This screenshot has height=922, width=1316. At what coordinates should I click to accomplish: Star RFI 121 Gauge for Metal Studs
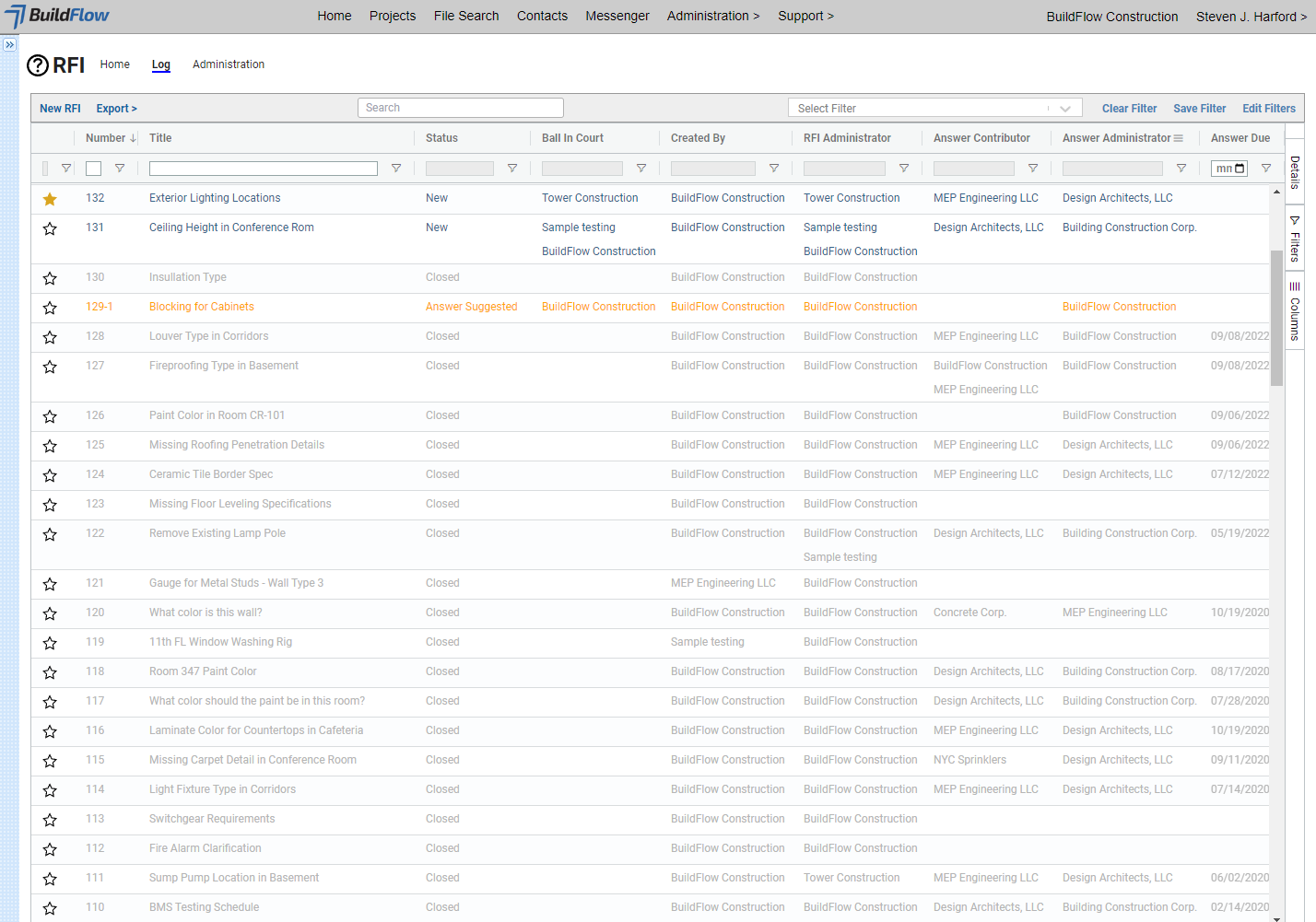click(50, 584)
